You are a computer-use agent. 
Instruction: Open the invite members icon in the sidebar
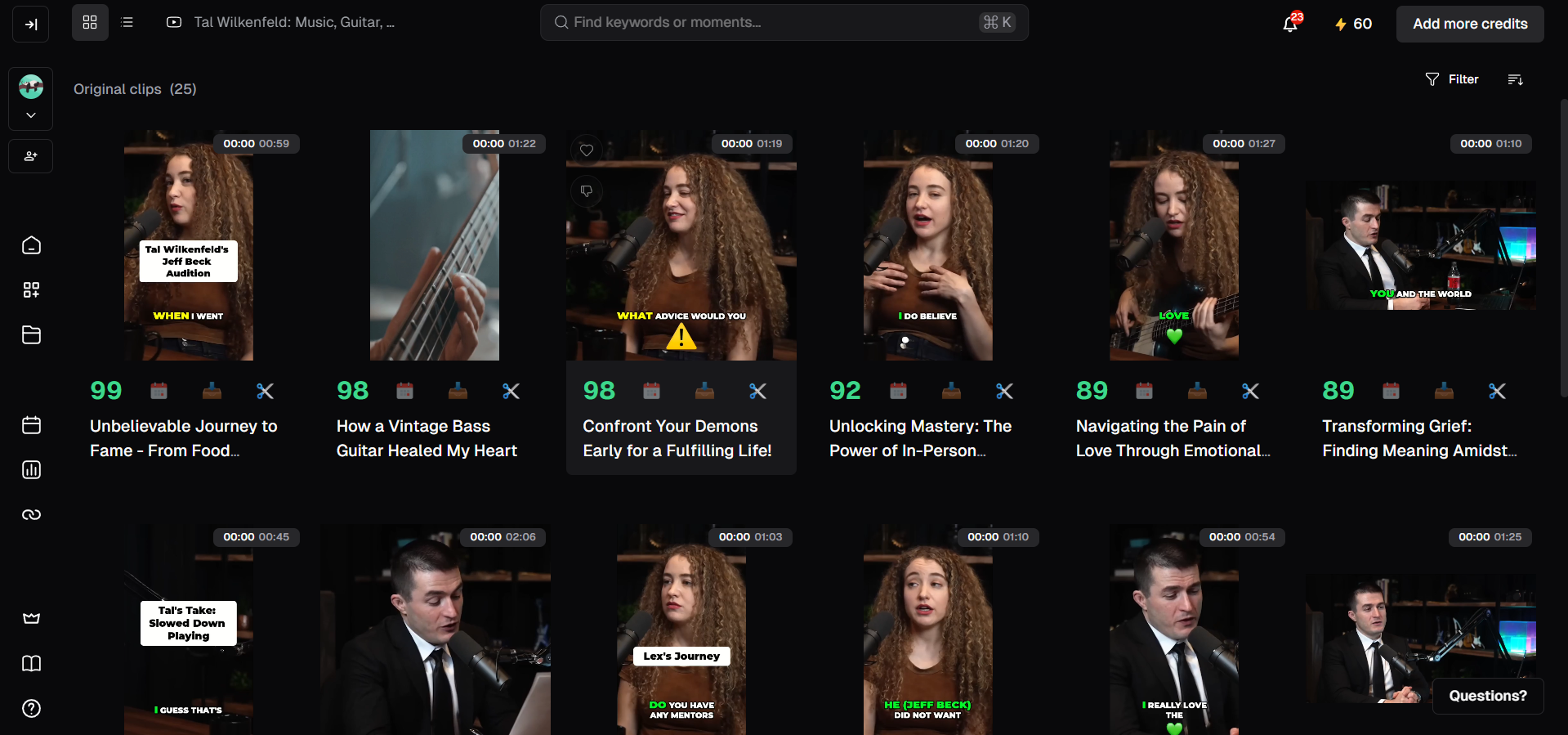(31, 156)
